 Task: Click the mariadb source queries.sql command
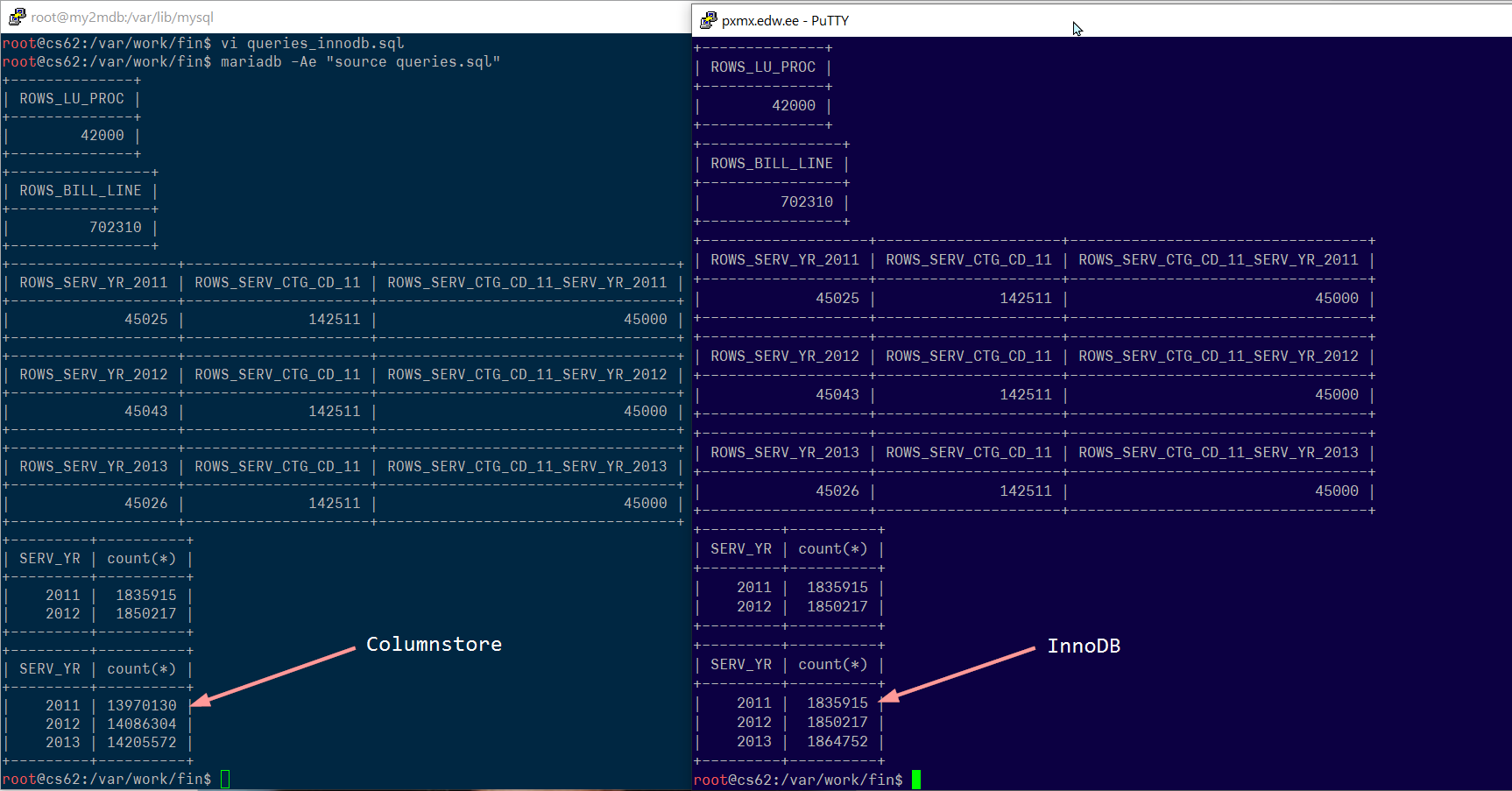pos(360,61)
